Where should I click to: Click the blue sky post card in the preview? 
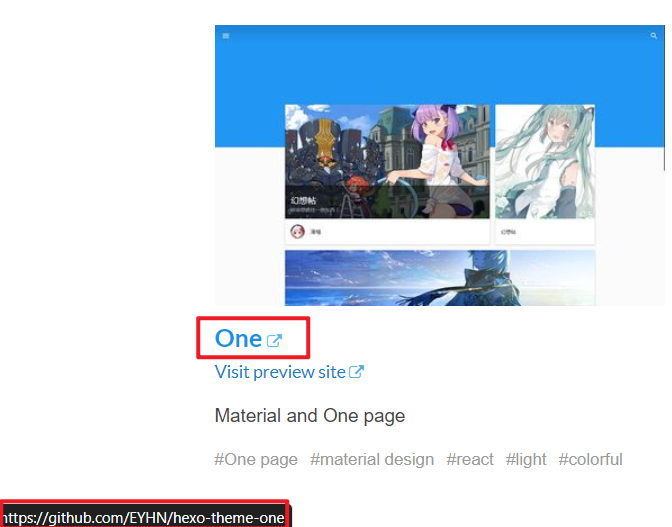[x=440, y=278]
